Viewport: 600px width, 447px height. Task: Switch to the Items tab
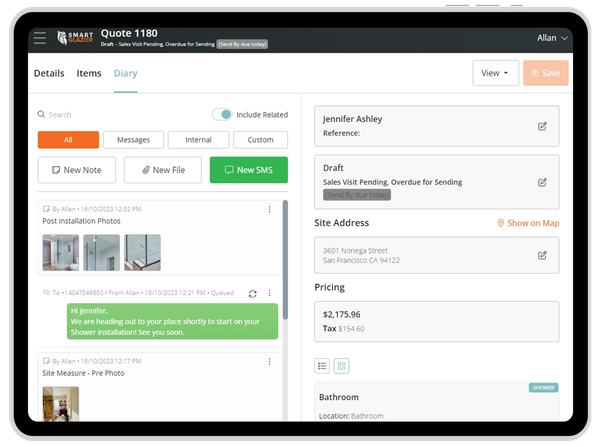89,73
